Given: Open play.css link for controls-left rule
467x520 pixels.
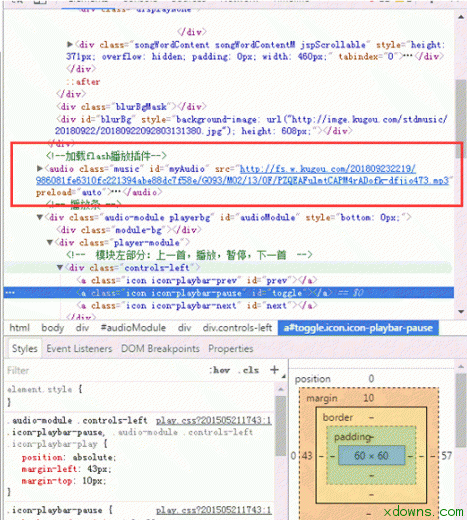Looking at the screenshot, I should [x=214, y=421].
